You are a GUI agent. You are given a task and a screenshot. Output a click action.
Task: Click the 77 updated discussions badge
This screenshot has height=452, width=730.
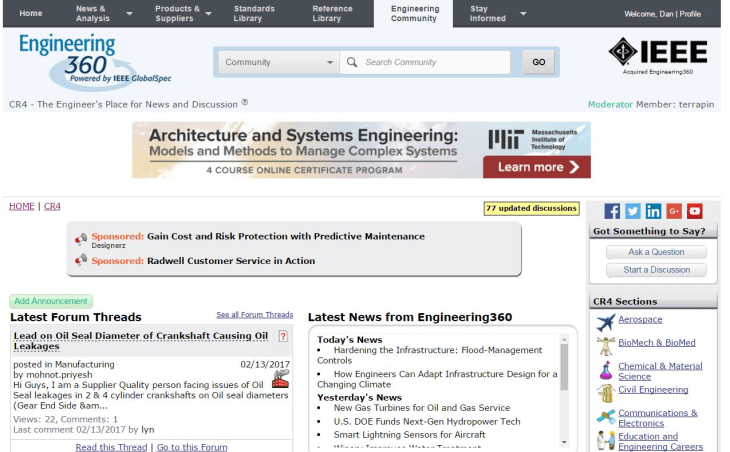(x=531, y=208)
